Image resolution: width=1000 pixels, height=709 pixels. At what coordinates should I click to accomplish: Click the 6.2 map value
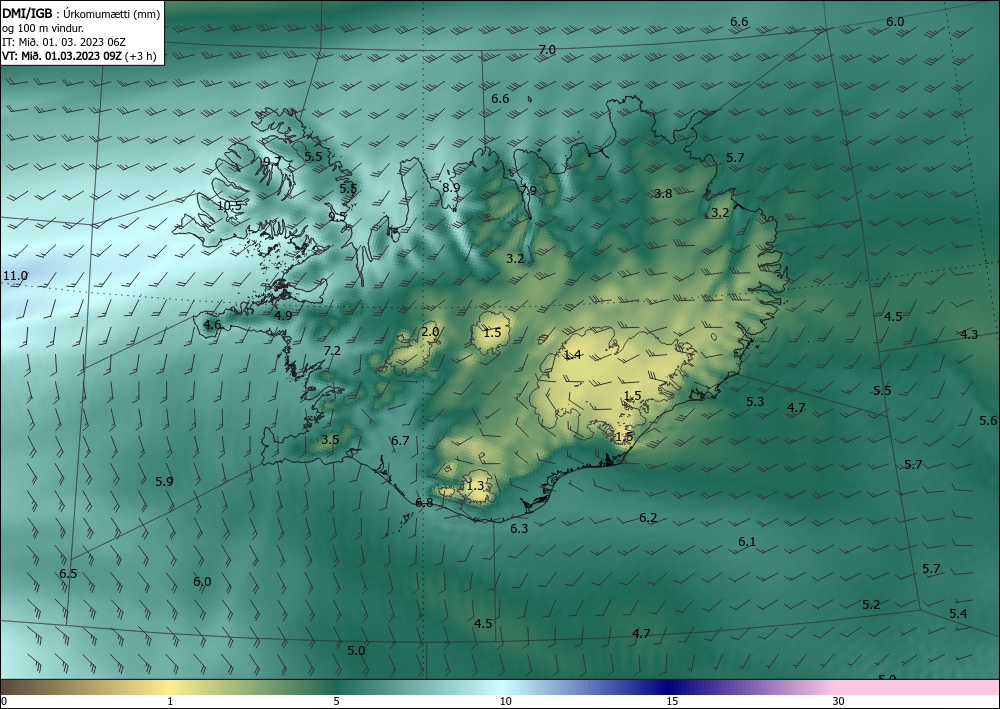click(648, 518)
